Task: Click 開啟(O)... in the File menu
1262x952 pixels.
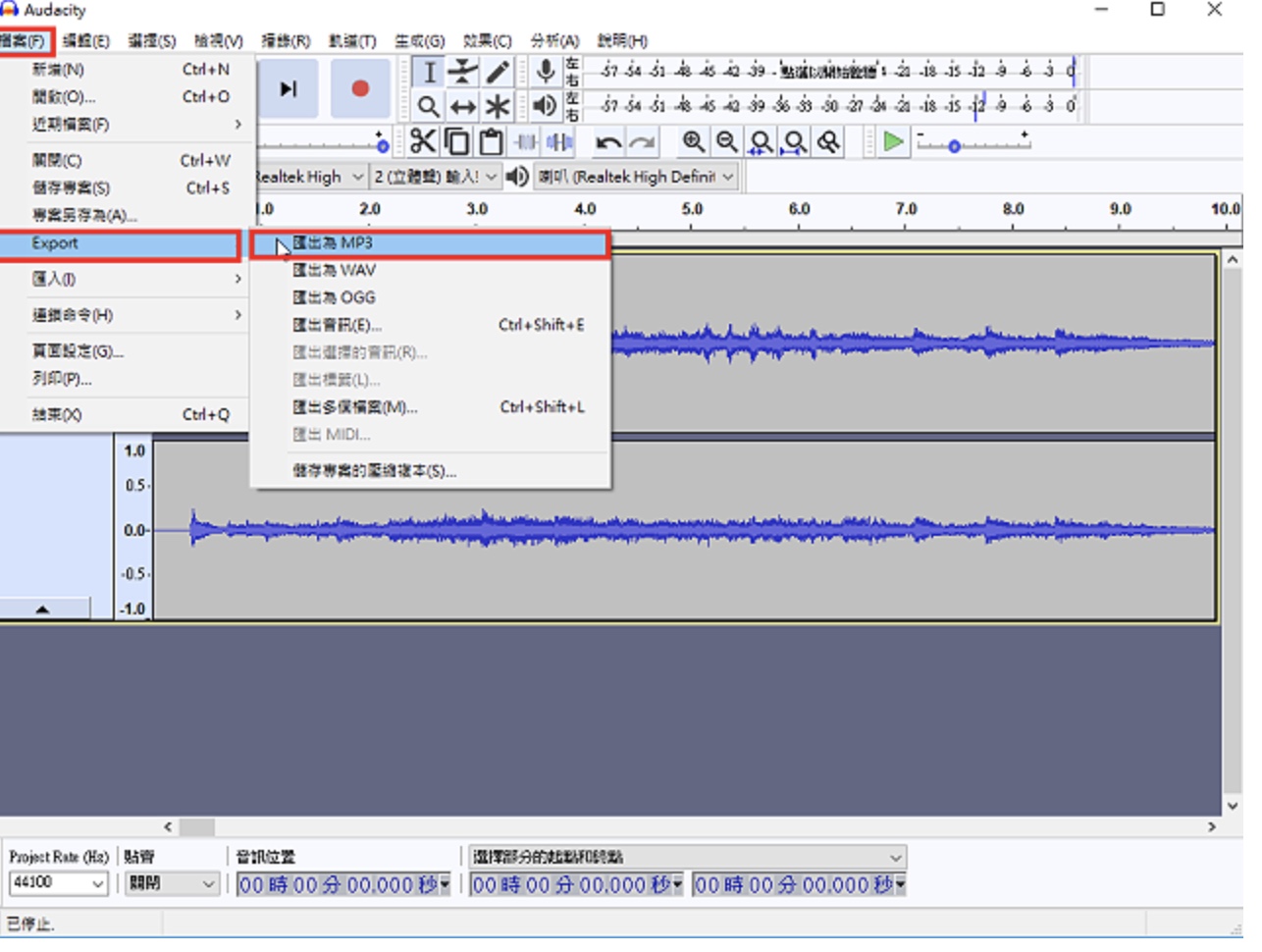Action: (124, 97)
